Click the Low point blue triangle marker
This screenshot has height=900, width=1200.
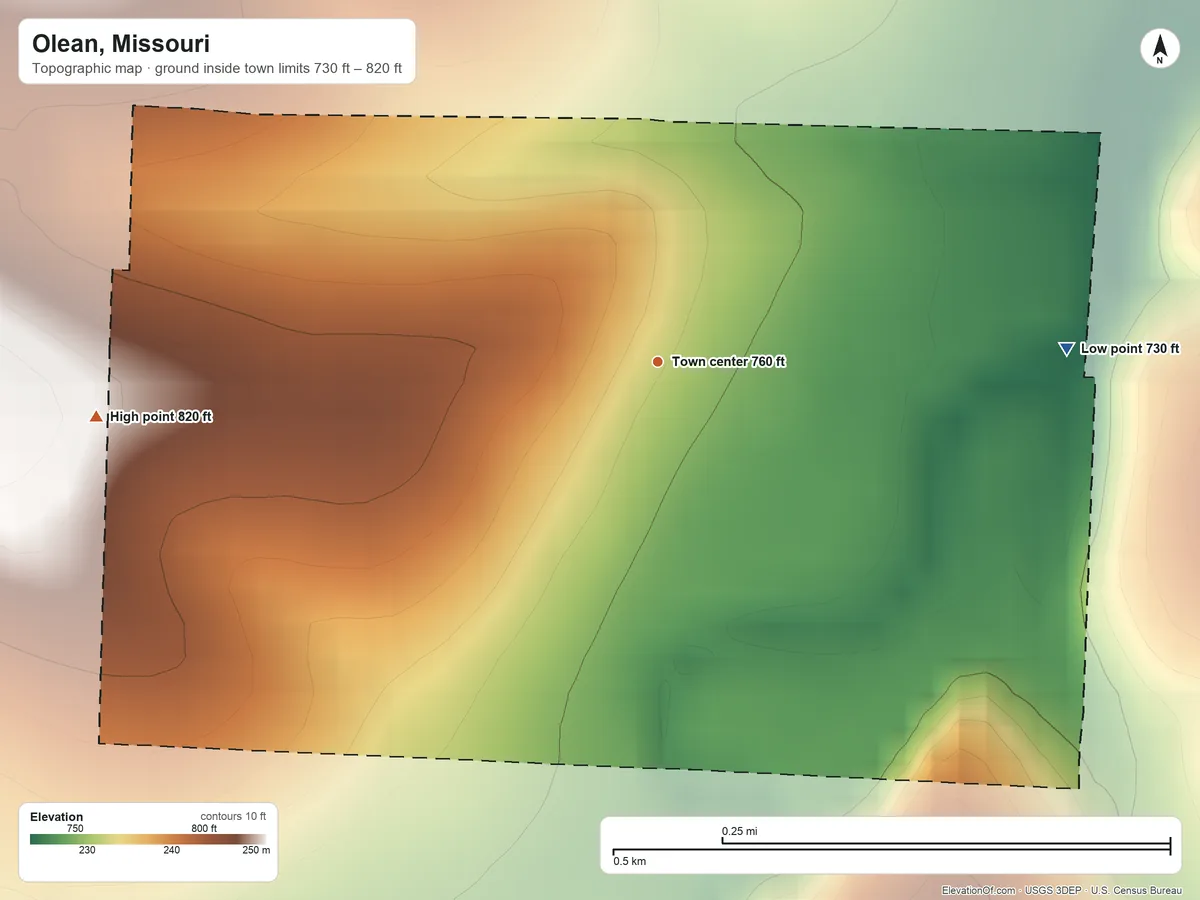[1066, 349]
